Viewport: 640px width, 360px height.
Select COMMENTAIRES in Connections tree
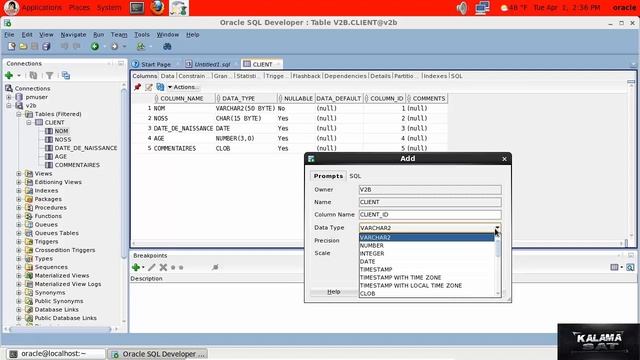[77, 165]
